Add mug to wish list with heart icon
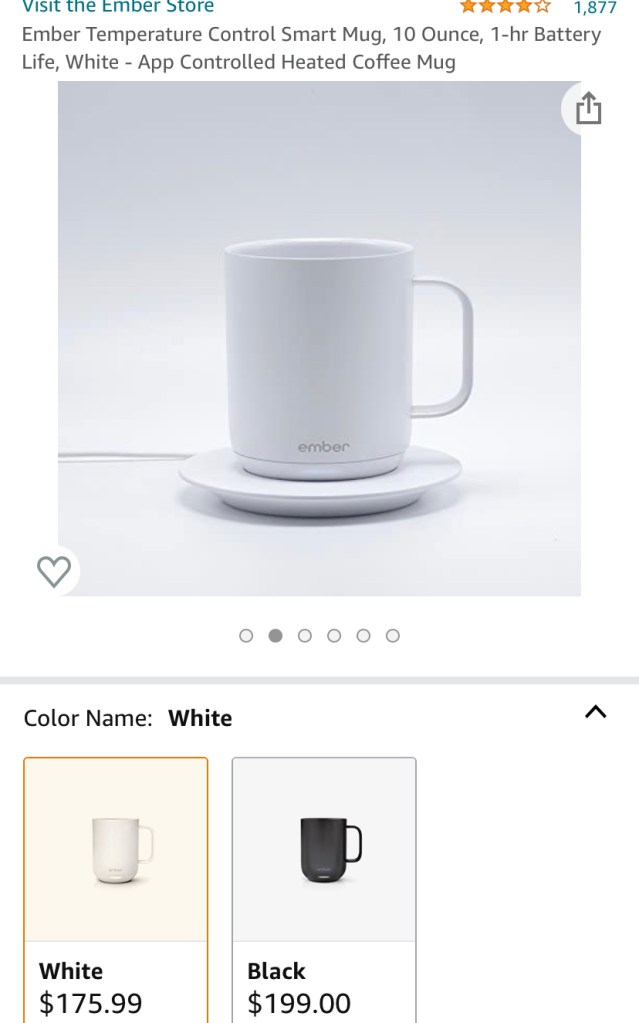Viewport: 639px width, 1023px height. (x=54, y=571)
